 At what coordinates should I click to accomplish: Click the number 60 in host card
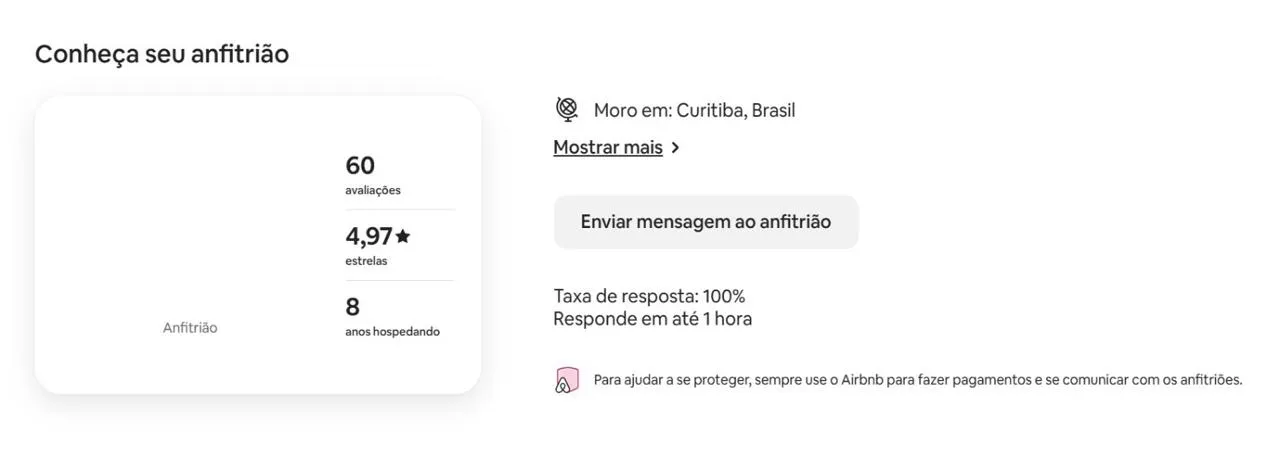point(360,165)
